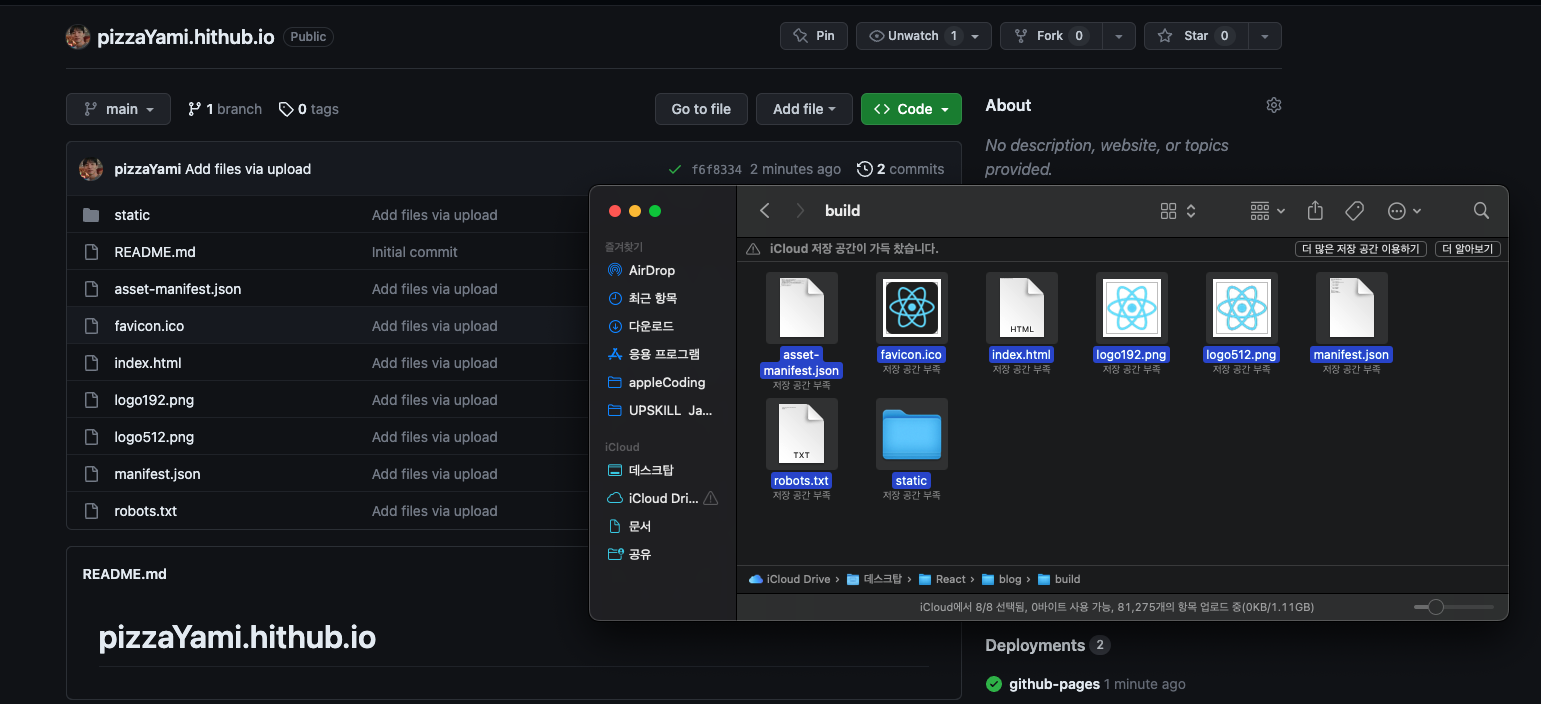Click the Finder Tags icon
The image size is (1541, 704).
pos(1354,210)
